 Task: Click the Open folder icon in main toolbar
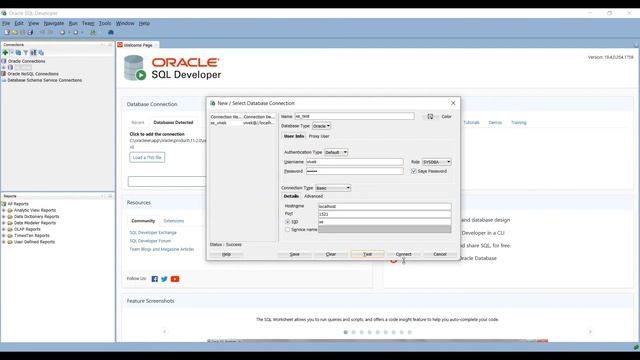click(15, 32)
